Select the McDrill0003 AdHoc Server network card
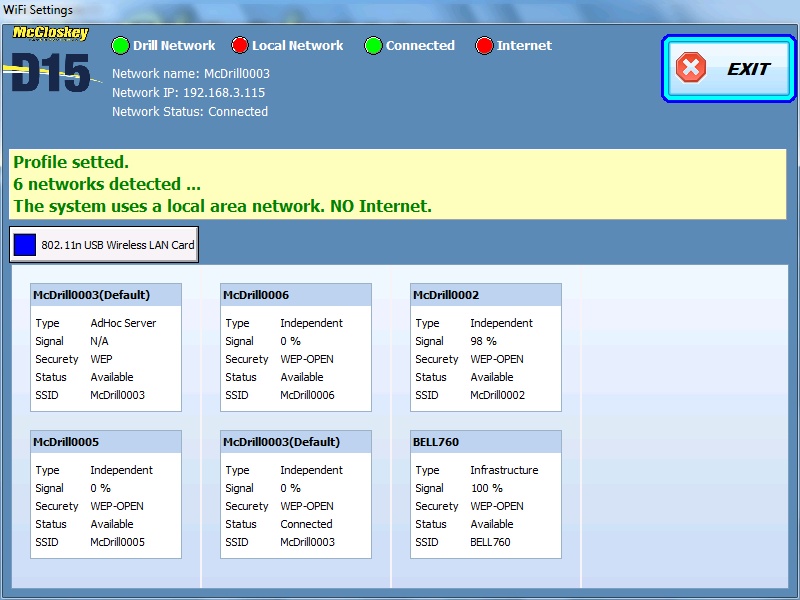Screen dimensions: 800x600 pyautogui.click(x=106, y=347)
